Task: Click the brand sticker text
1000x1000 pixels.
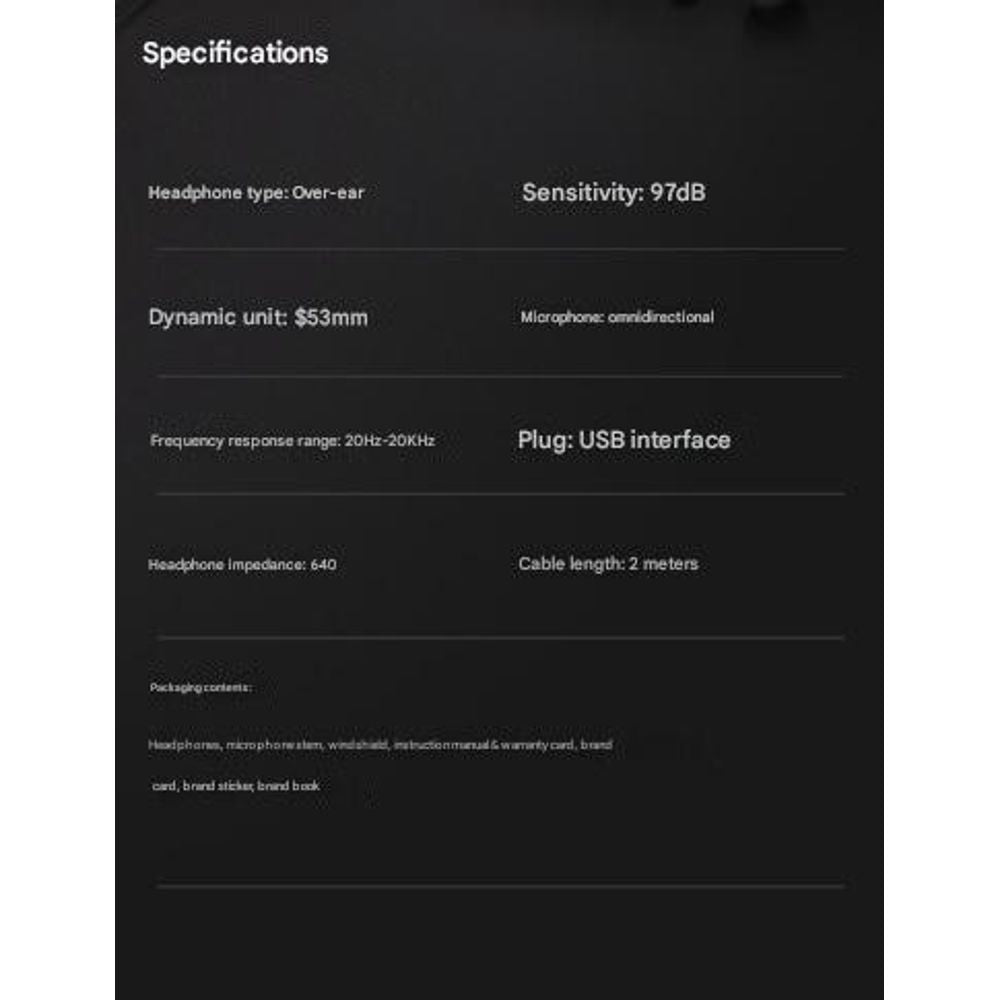Action: click(x=218, y=786)
